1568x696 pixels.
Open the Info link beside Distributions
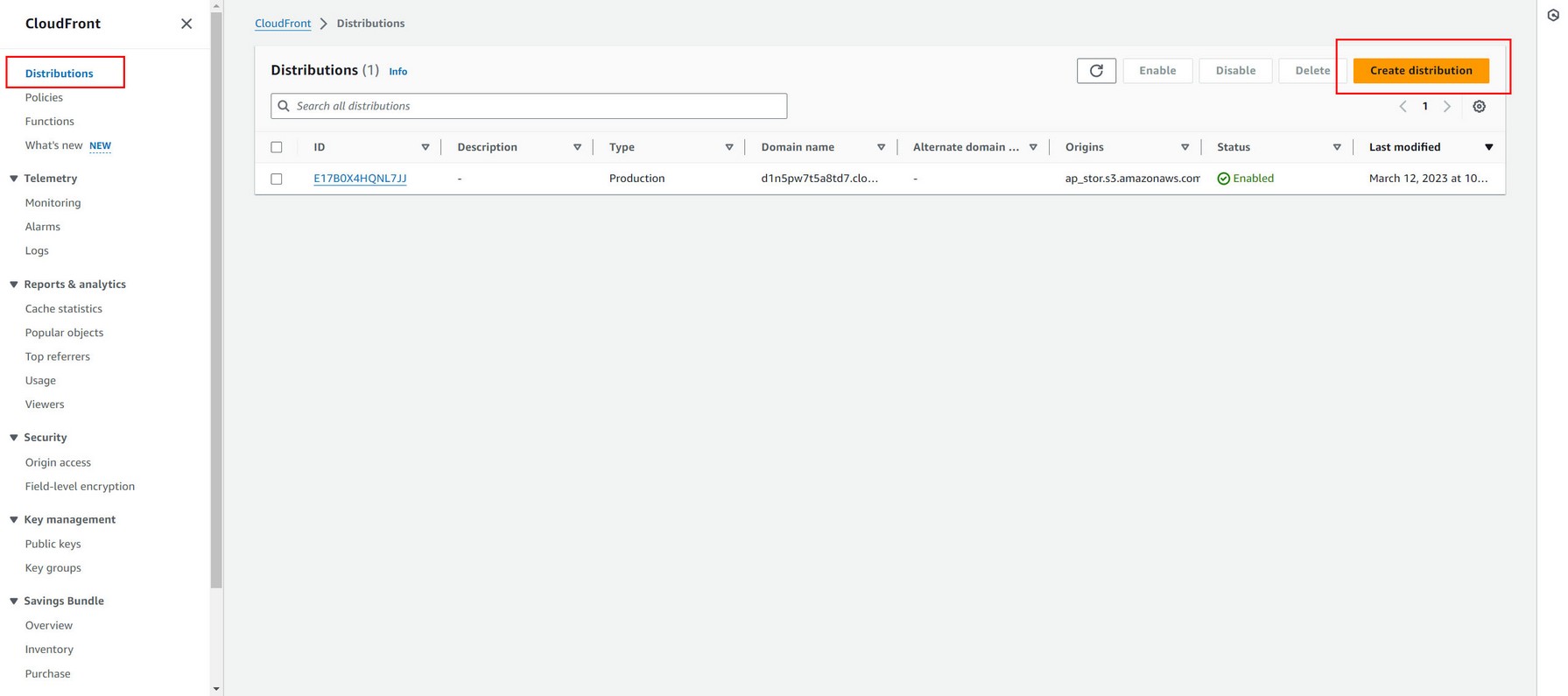tap(397, 72)
